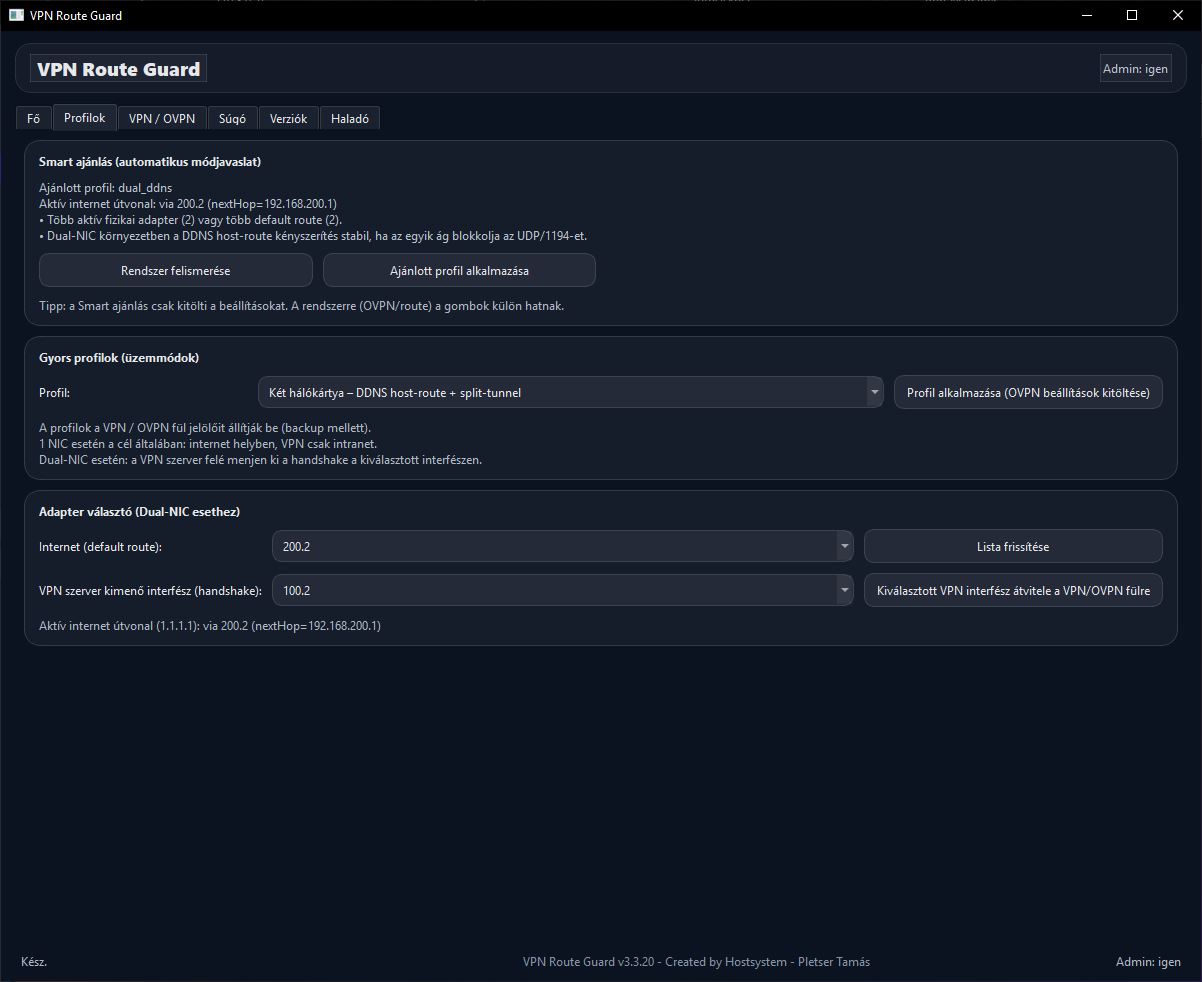Open the VPN / OVPN tab
1202x982 pixels.
[162, 118]
